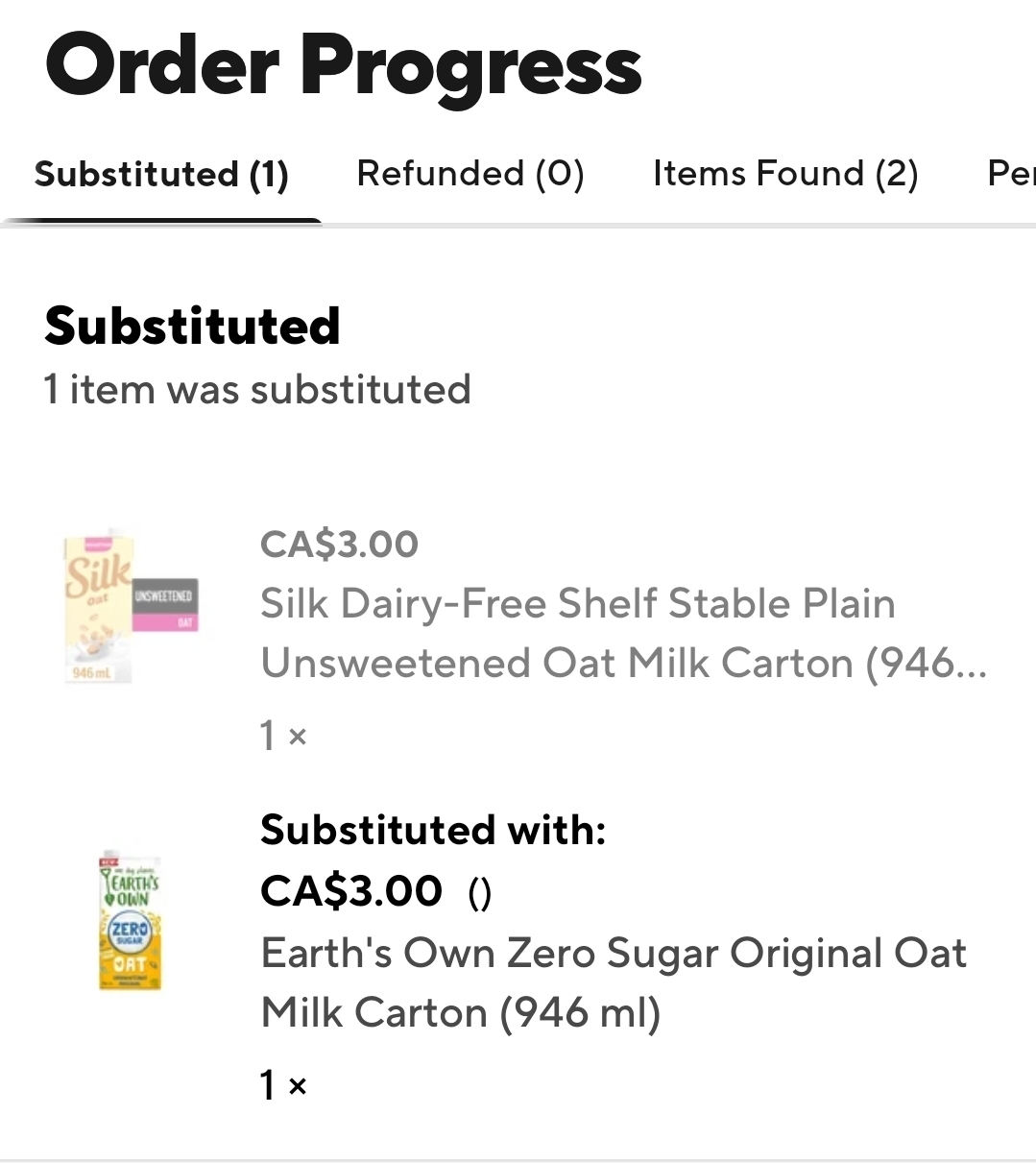Switch to the Items Found (2) tab

(x=785, y=174)
